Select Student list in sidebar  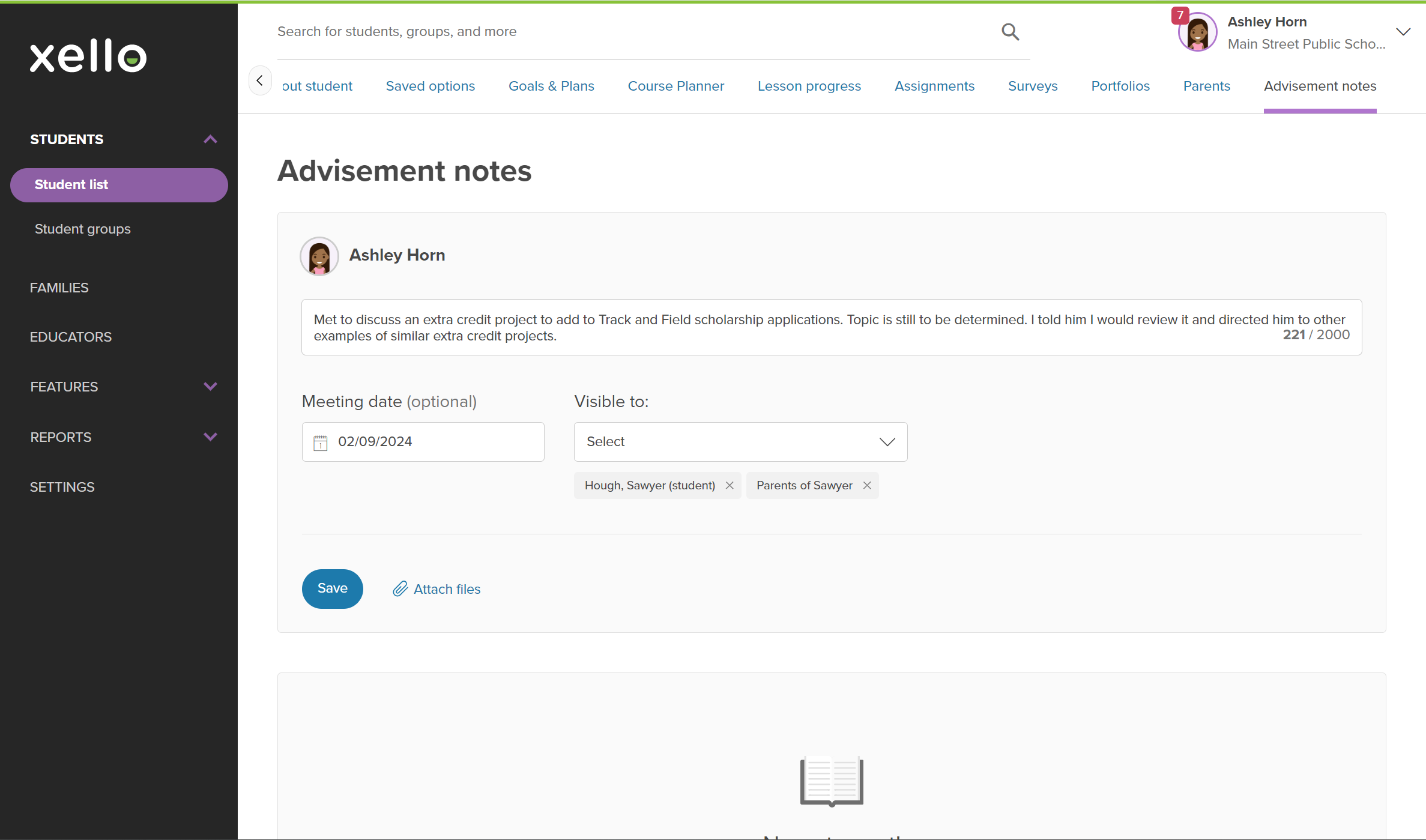tap(119, 185)
